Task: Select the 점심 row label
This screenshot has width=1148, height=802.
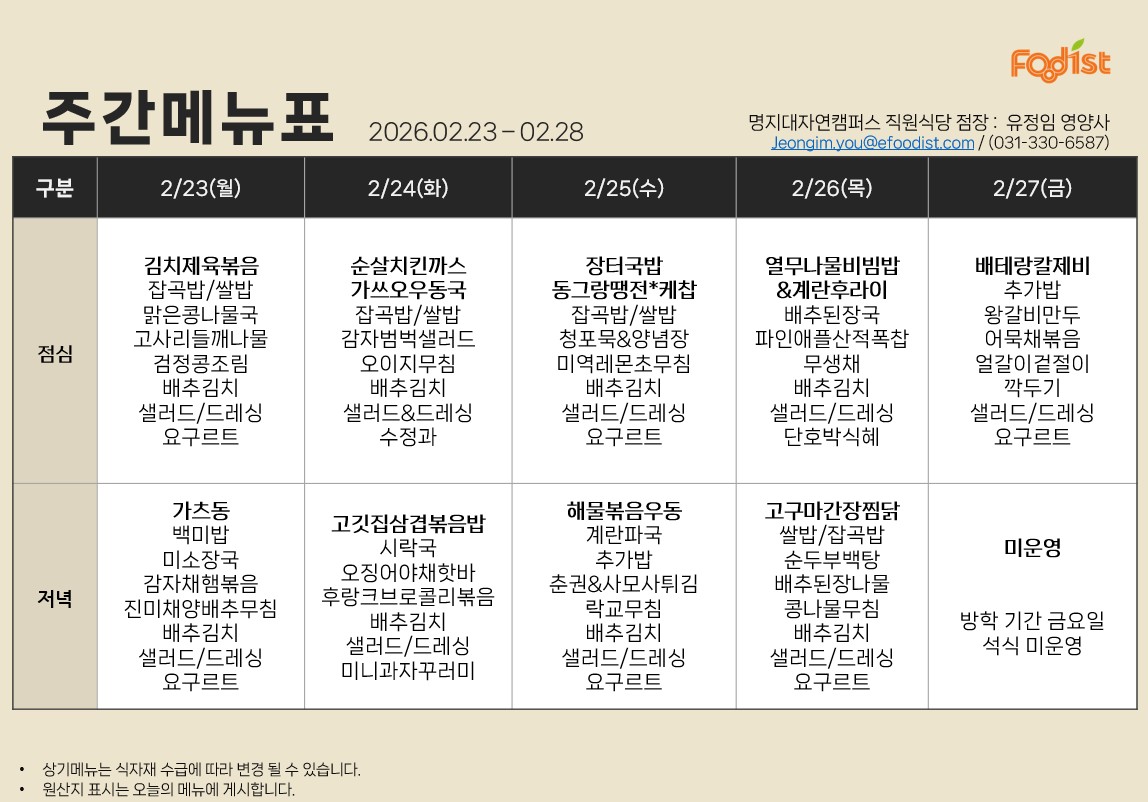Action: 55,354
